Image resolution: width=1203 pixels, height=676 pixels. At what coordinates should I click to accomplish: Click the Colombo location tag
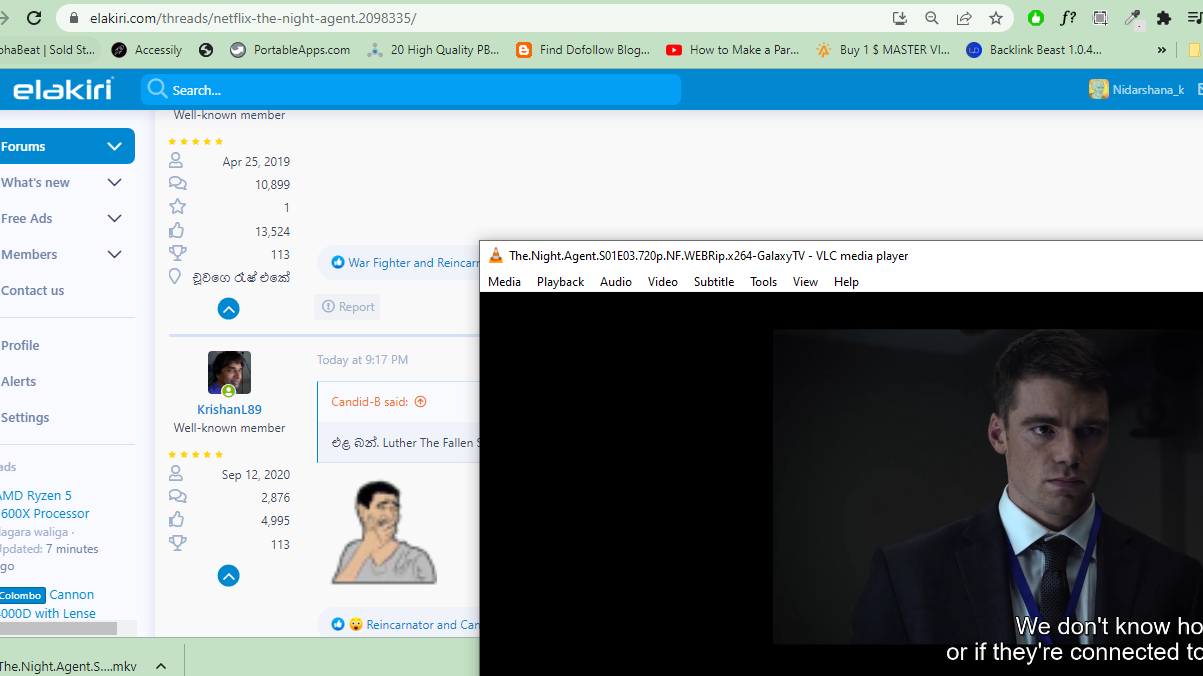tap(20, 595)
